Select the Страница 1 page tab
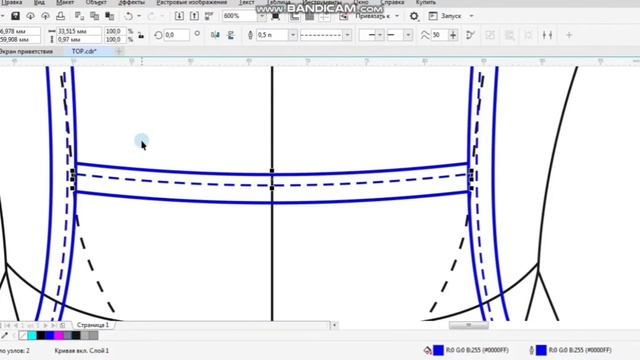 [x=93, y=325]
